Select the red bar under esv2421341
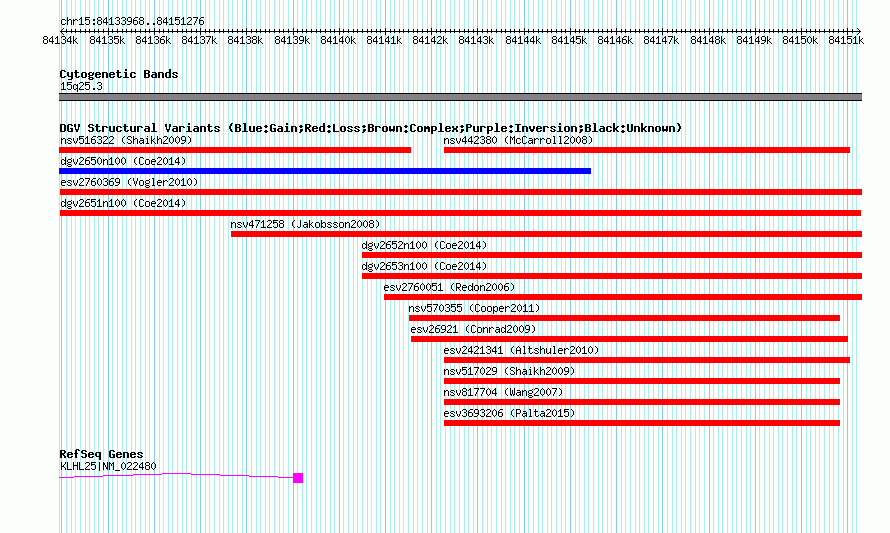 pos(646,360)
